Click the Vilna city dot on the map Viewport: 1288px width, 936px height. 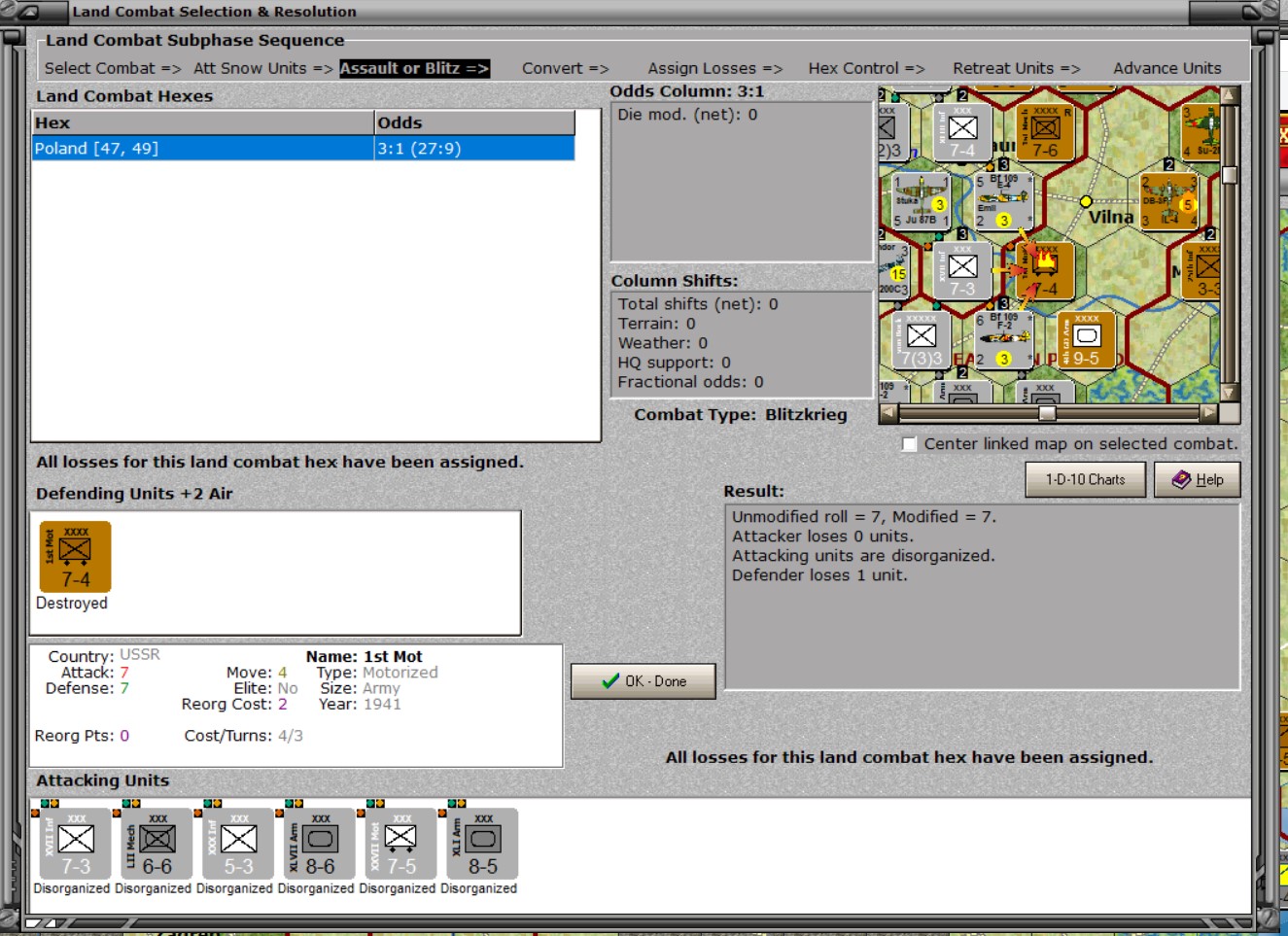(x=1086, y=202)
